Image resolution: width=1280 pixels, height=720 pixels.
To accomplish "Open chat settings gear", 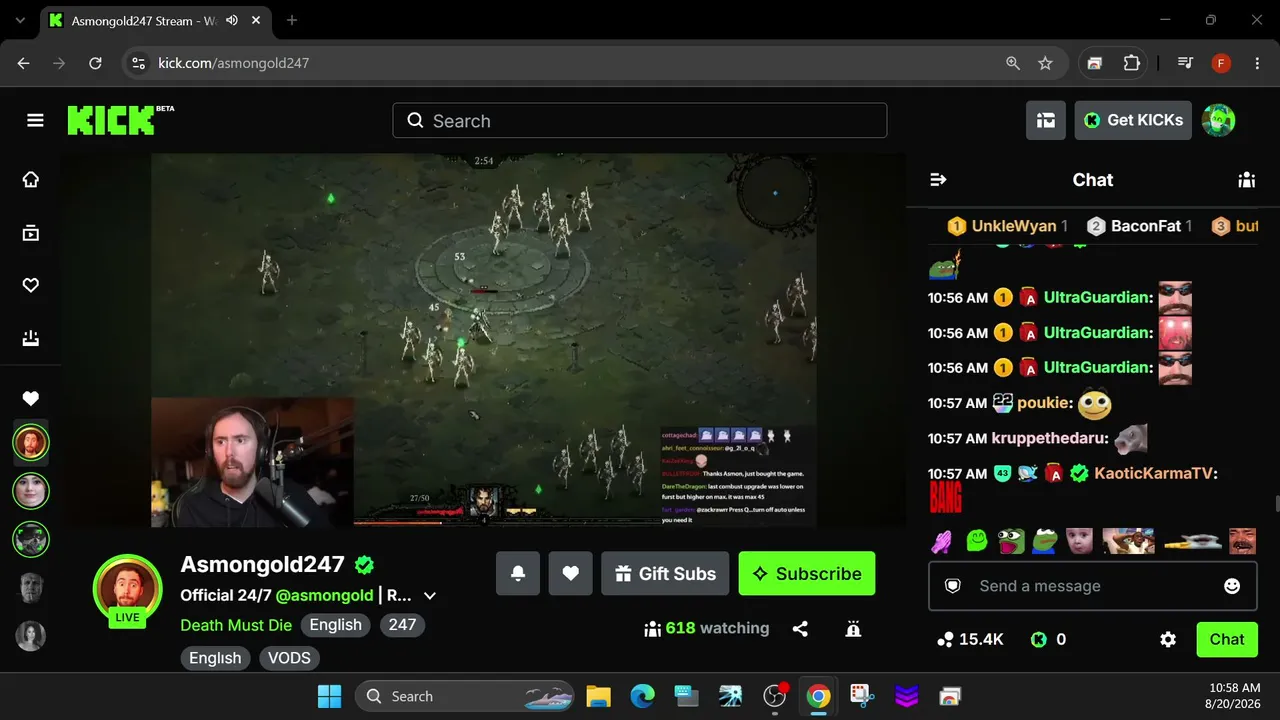I will pos(1168,640).
